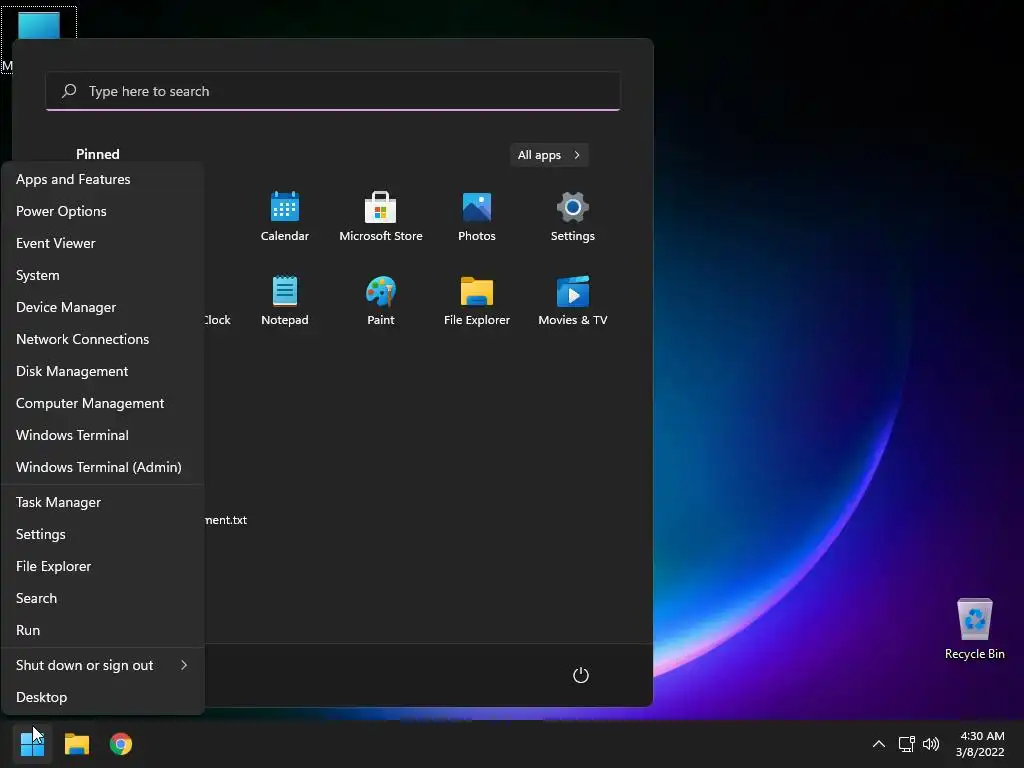Launch Microsoft Store from pinned apps
This screenshot has width=1024, height=768.
pos(380,208)
